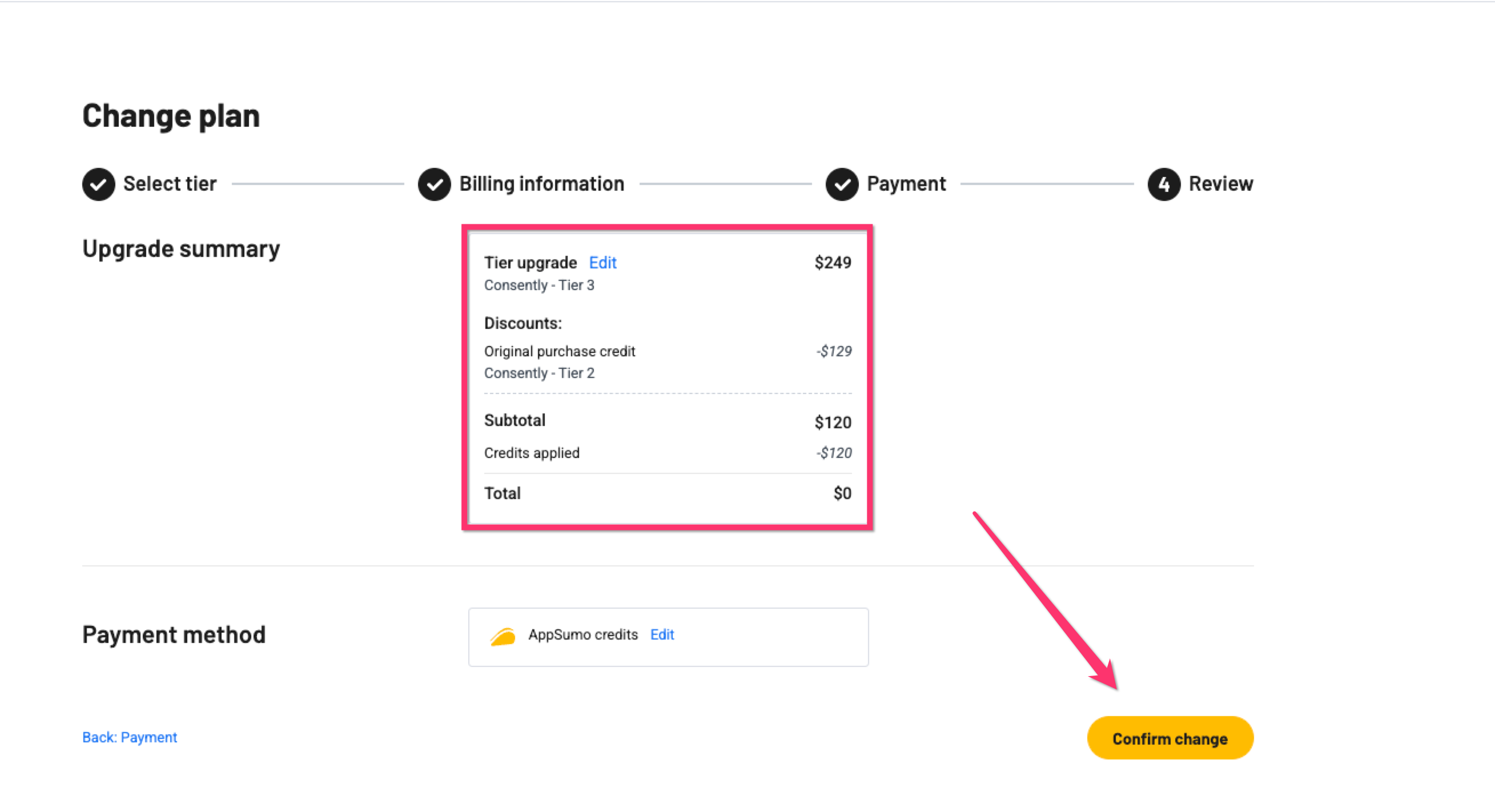Click the Select tier checkmark icon
Image resolution: width=1495 pixels, height=812 pixels.
99,184
